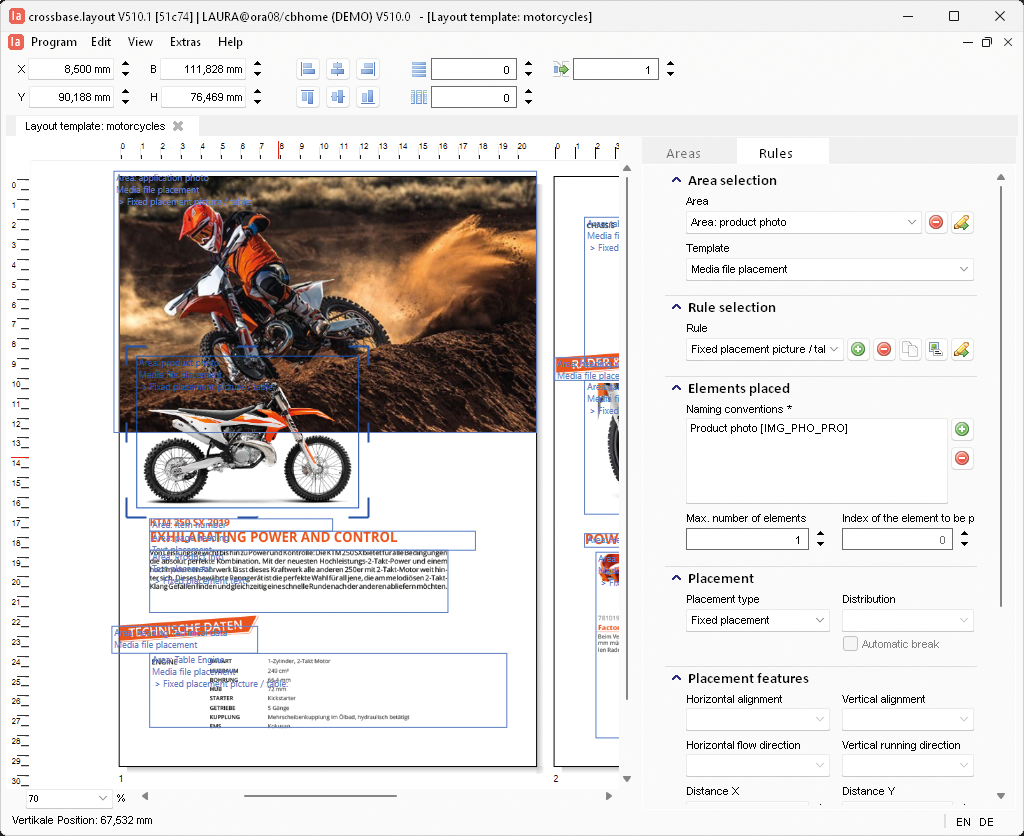Minimize the inner document window

(968, 42)
